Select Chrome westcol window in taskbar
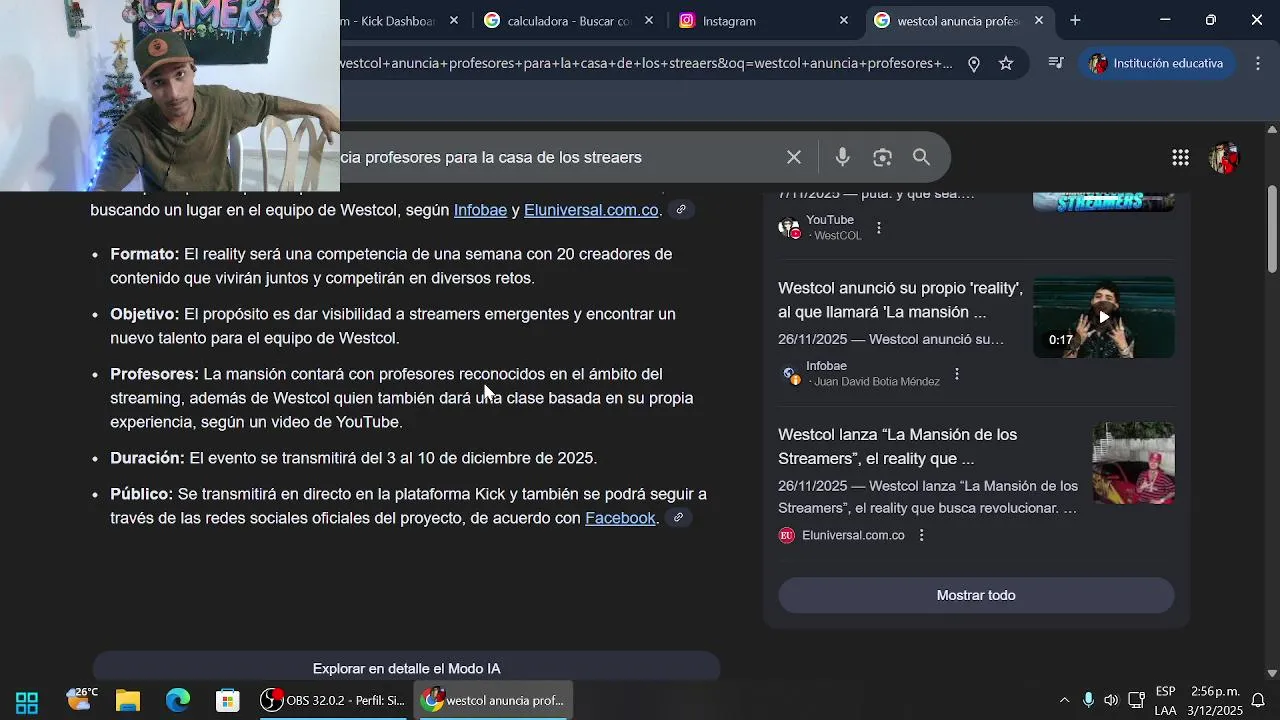Image resolution: width=1280 pixels, height=720 pixels. 494,701
